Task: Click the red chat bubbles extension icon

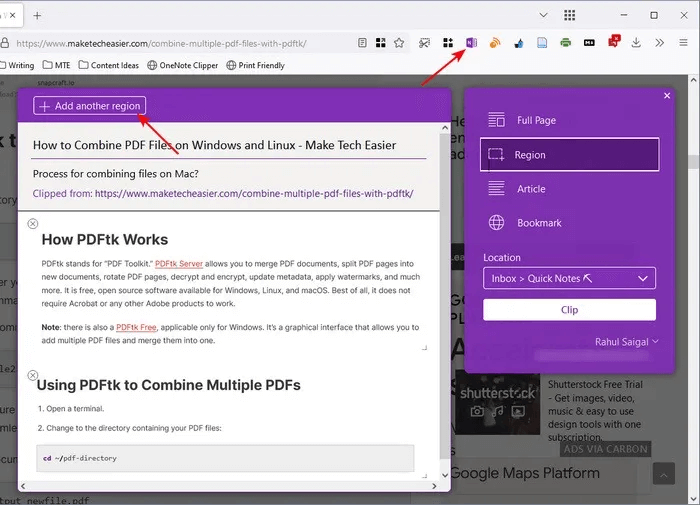Action: click(614, 42)
